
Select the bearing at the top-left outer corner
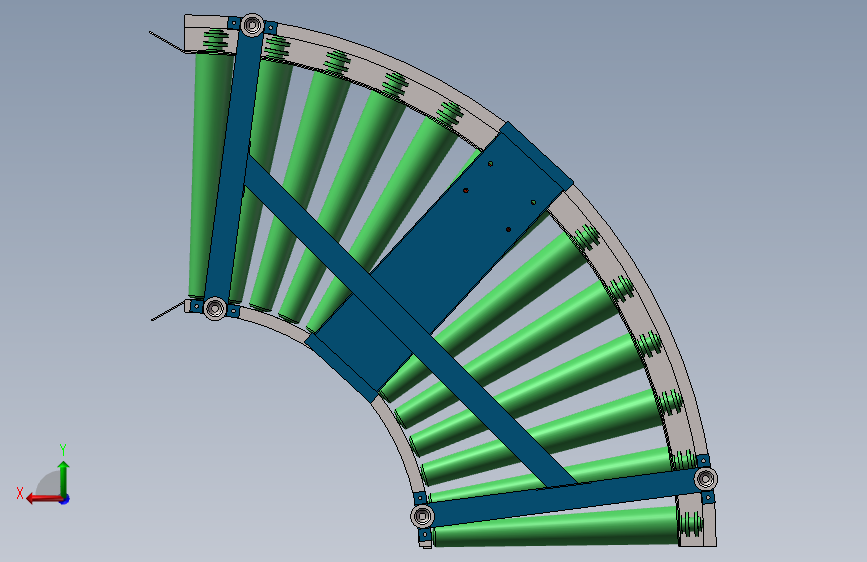252,25
